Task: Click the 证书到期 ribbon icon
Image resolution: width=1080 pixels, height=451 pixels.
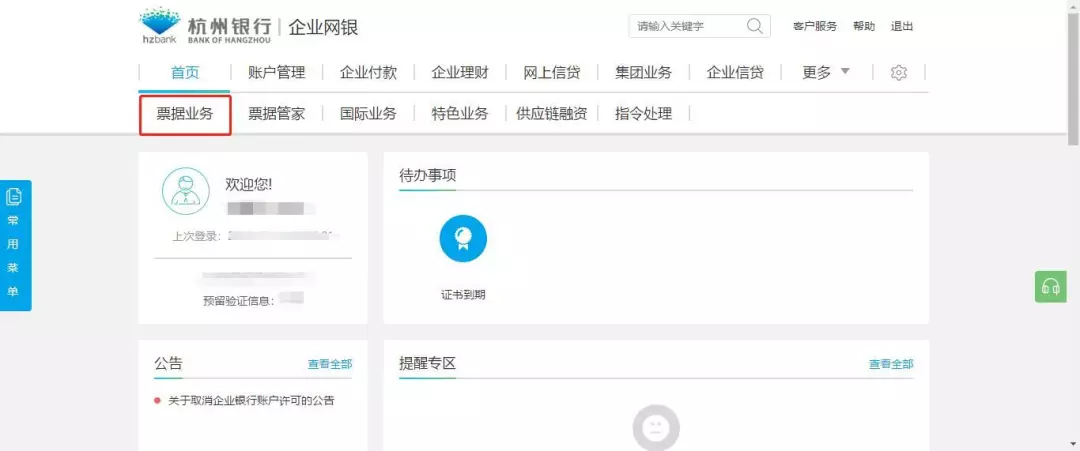Action: point(463,238)
